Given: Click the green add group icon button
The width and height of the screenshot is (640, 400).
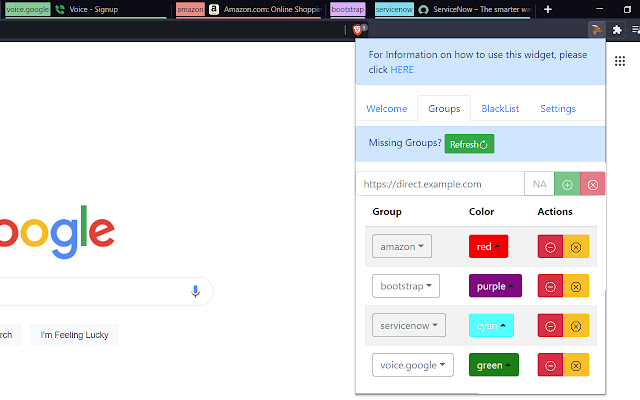Looking at the screenshot, I should point(567,184).
